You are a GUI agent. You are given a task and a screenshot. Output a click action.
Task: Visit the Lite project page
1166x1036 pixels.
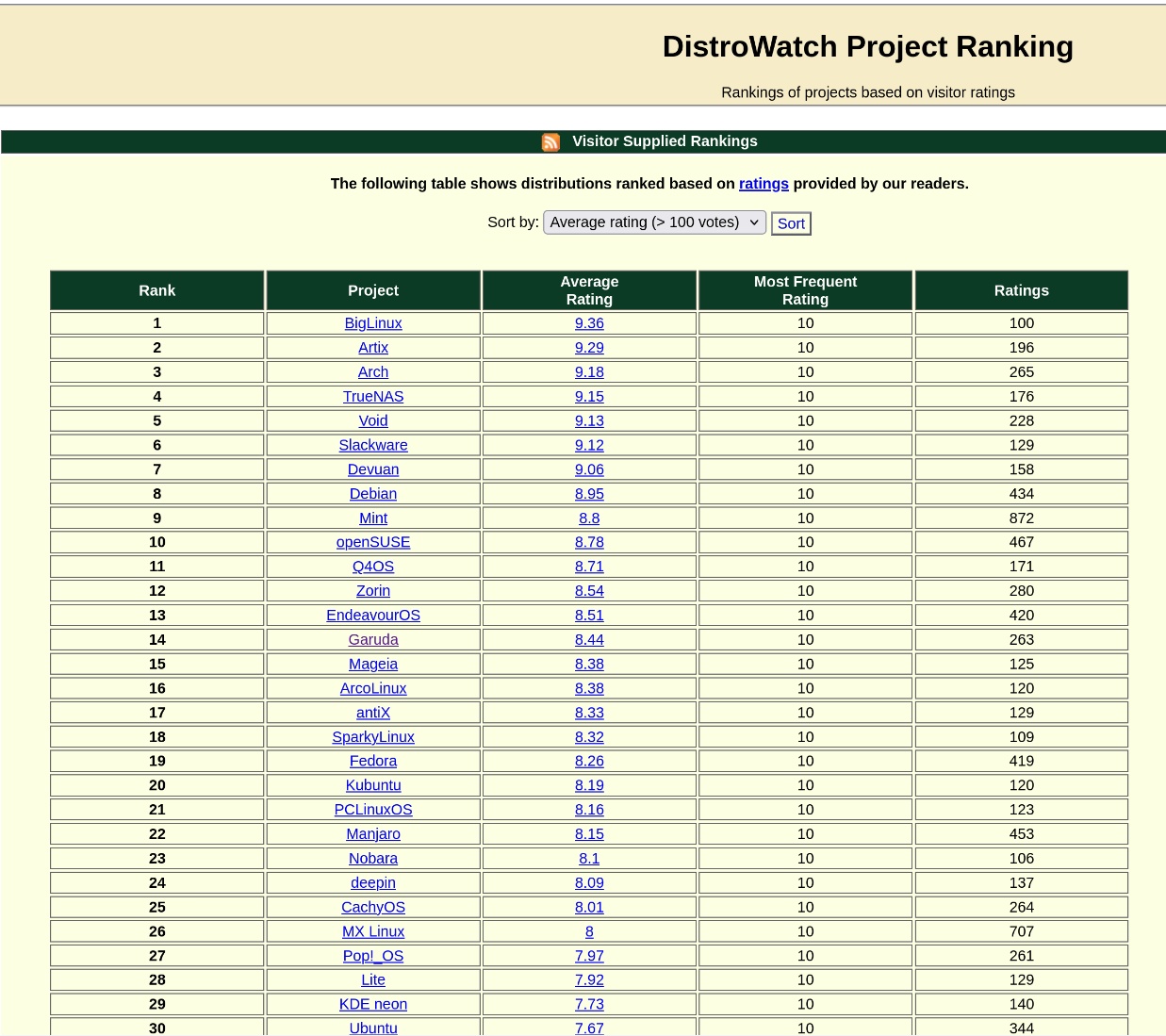[x=373, y=981]
